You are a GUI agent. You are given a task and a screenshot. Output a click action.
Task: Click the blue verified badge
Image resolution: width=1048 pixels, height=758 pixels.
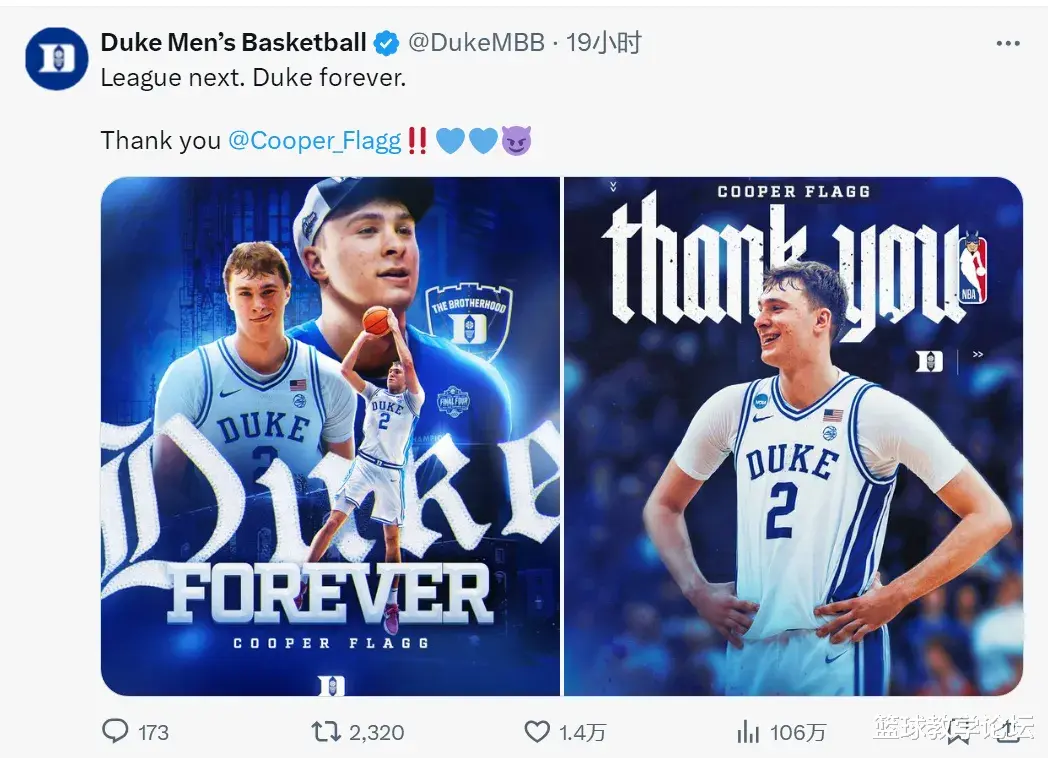(386, 43)
